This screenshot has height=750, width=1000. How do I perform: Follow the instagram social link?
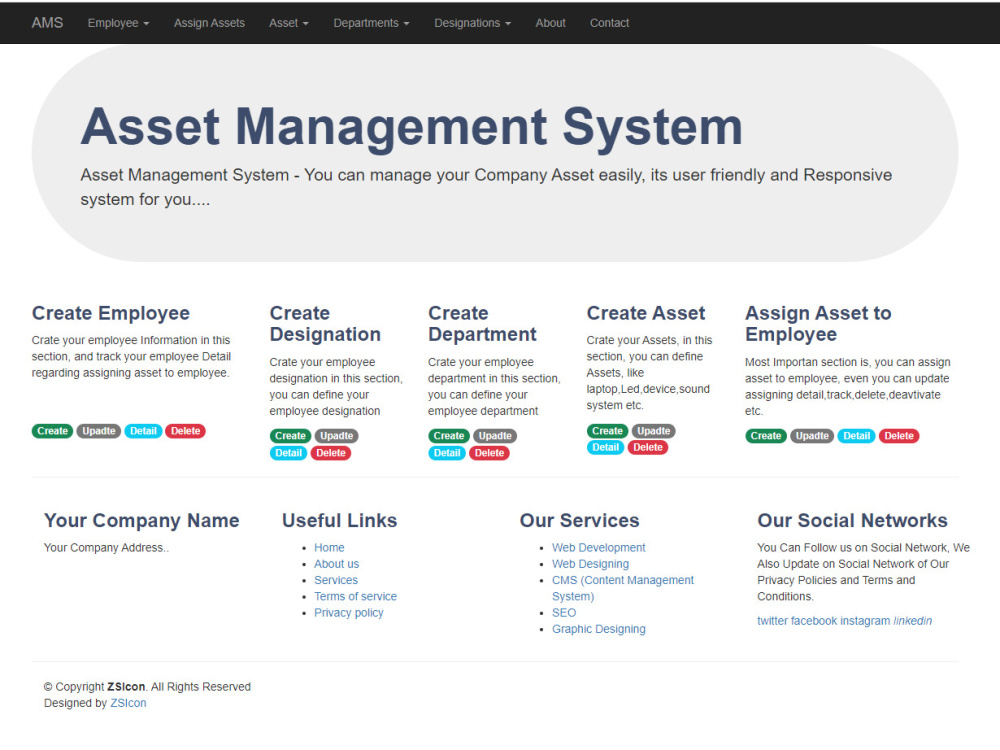pyautogui.click(x=865, y=621)
